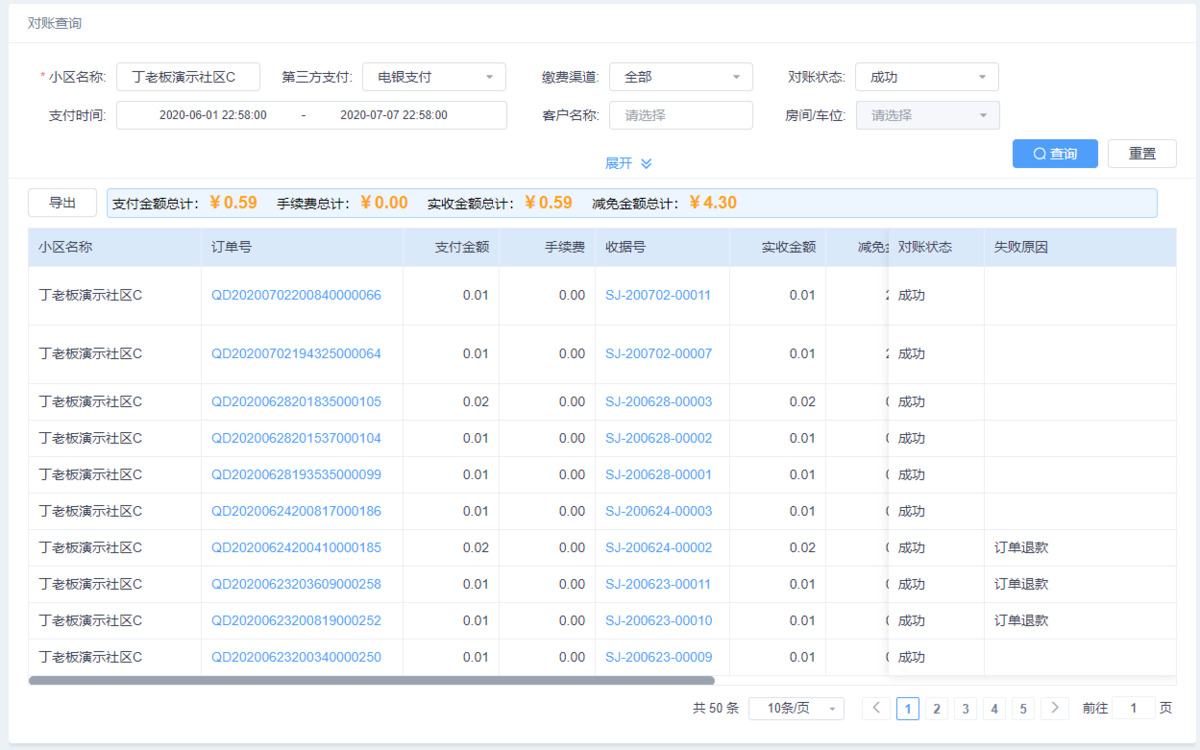Open order QD20200623200819000252

296,621
